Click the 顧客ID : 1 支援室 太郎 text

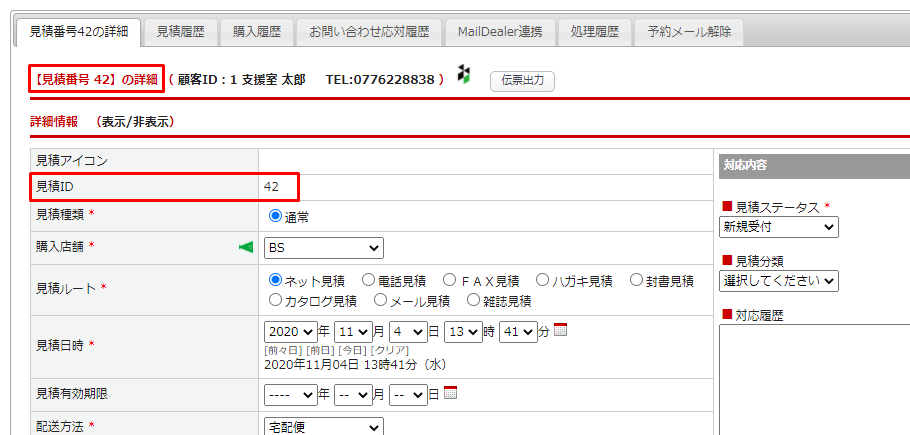(x=241, y=79)
